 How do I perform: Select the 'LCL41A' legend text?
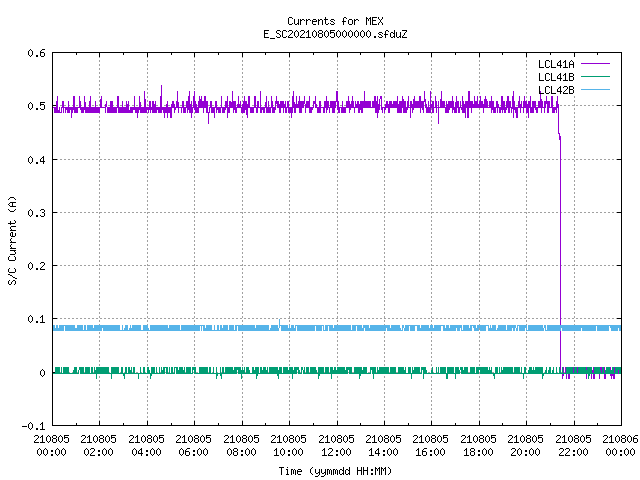(556, 64)
